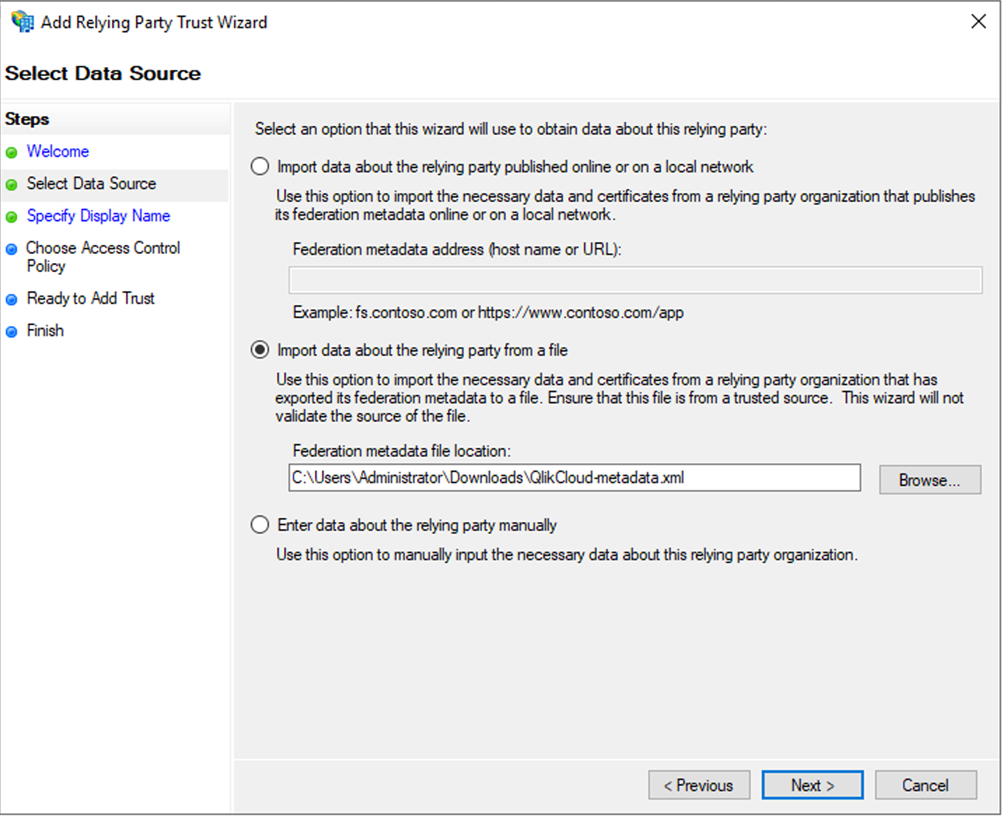Image resolution: width=1004 pixels, height=818 pixels.
Task: Select import data published online option
Action: [x=260, y=166]
